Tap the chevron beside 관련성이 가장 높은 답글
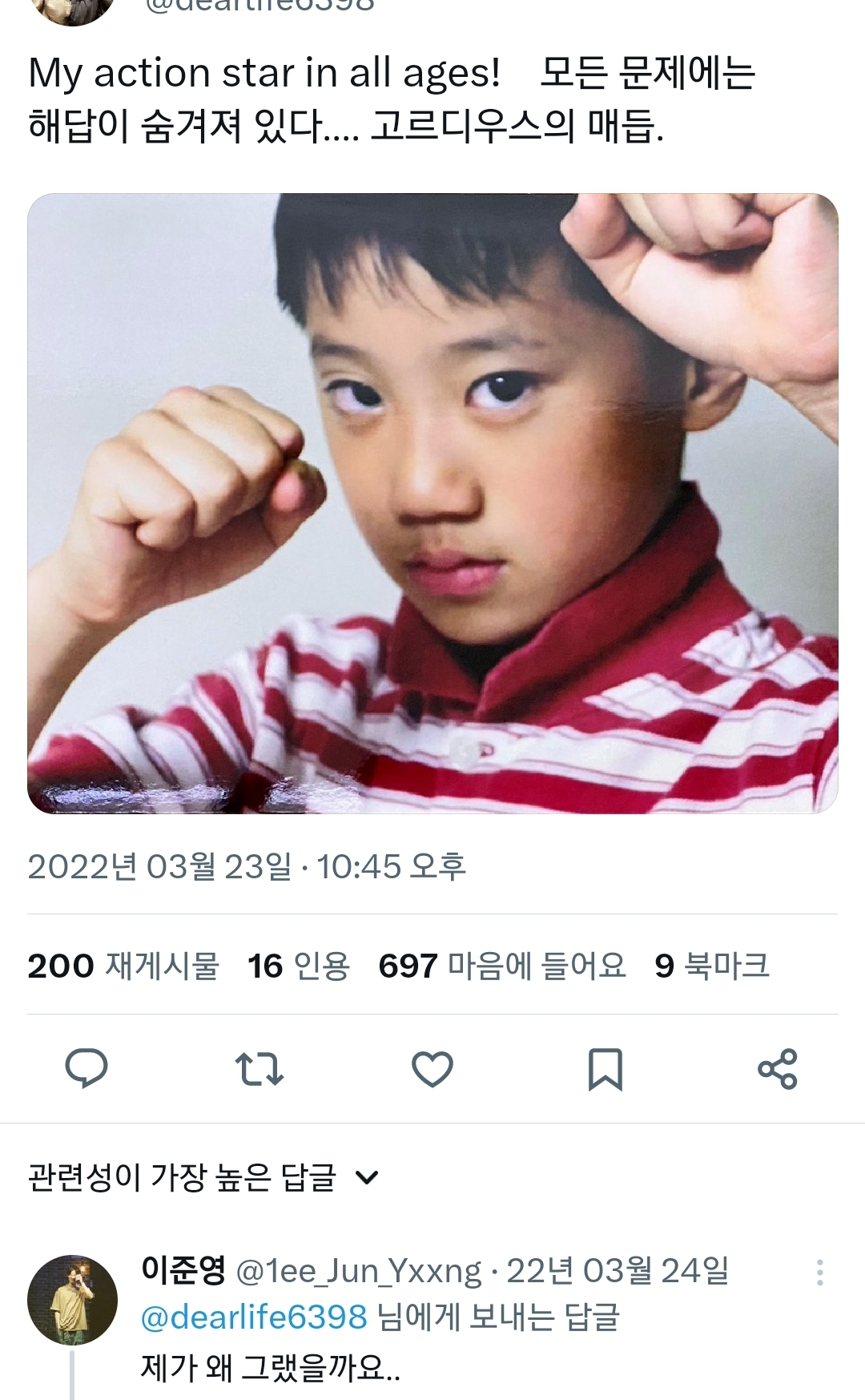 367,1178
